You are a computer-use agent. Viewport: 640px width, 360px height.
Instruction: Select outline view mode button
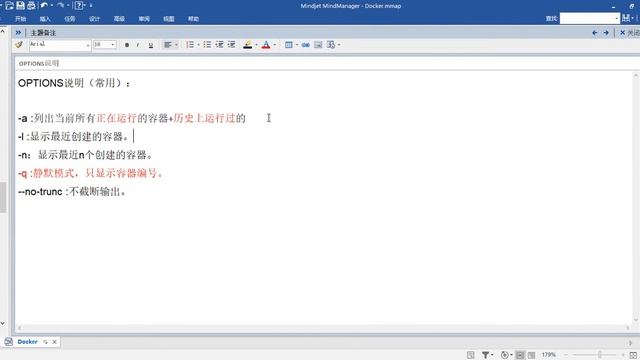point(531,355)
